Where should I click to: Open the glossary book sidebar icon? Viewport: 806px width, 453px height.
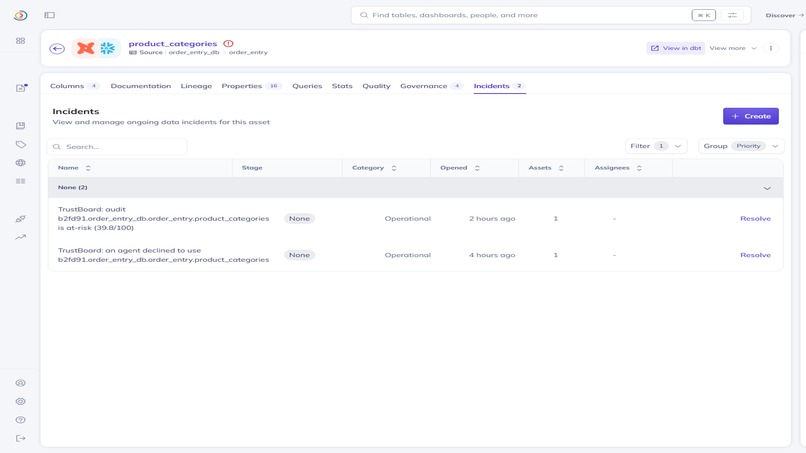[x=21, y=126]
